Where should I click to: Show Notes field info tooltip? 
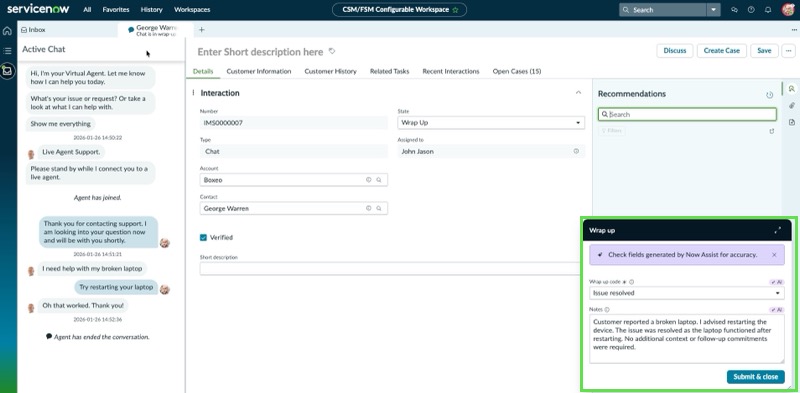tap(607, 309)
